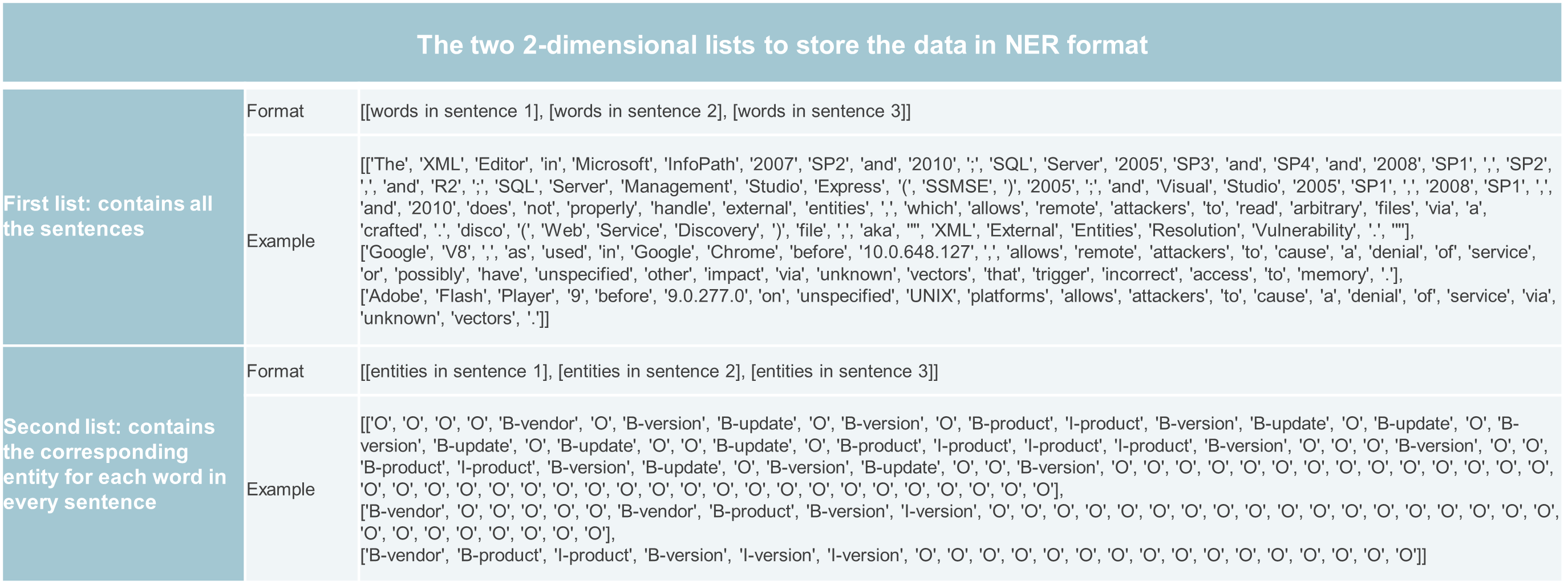Click the "[entities in sentence 3]]" text
Viewport: 1568px width, 585px height.
(x=844, y=371)
